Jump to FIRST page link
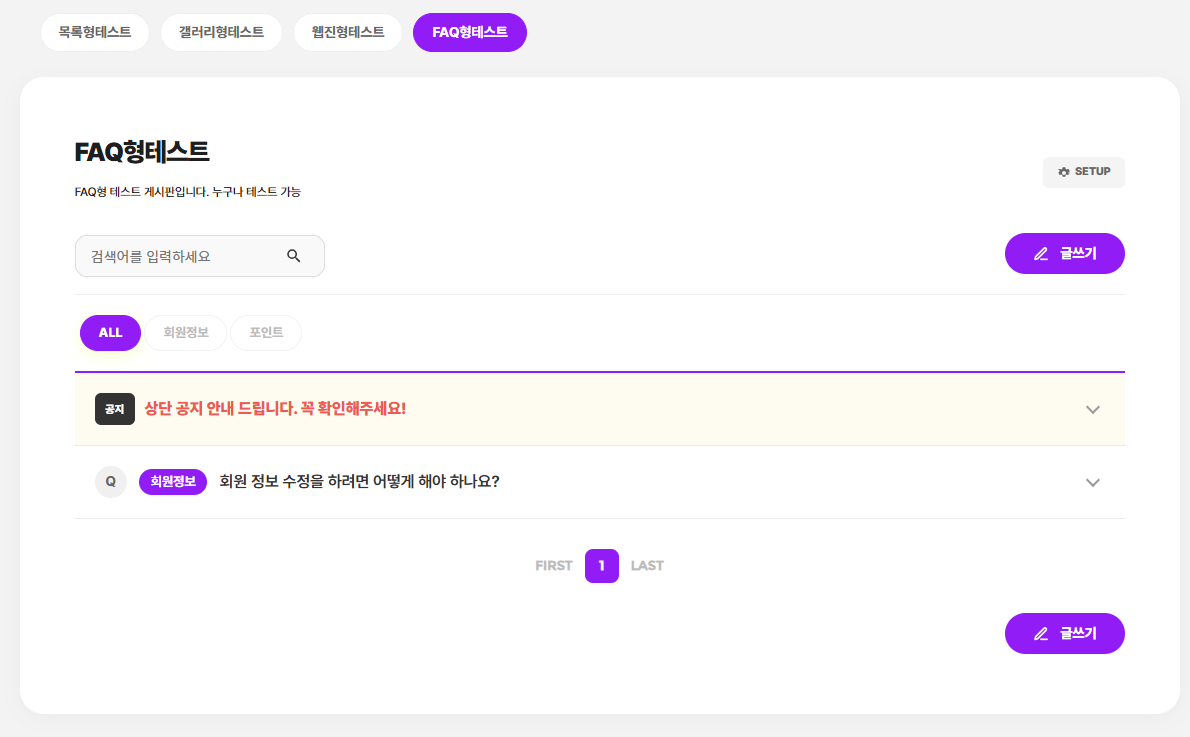 pyautogui.click(x=554, y=566)
